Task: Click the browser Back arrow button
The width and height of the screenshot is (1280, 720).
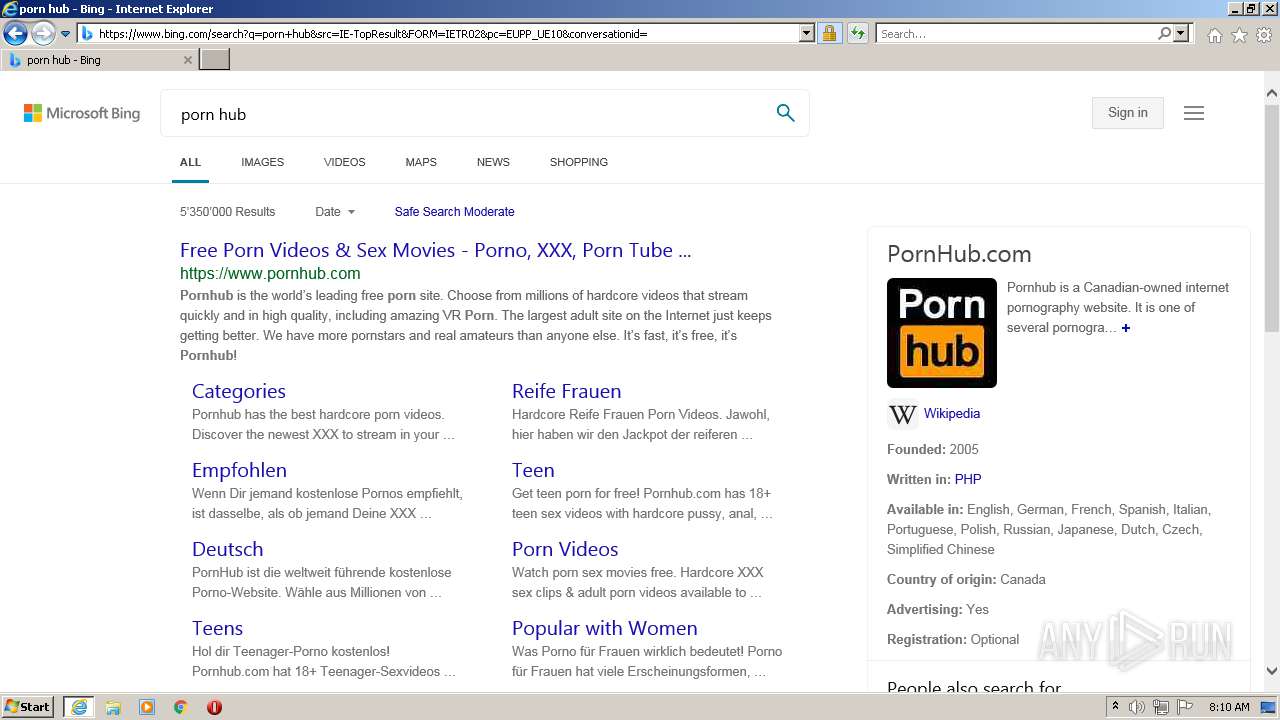Action: (x=15, y=34)
